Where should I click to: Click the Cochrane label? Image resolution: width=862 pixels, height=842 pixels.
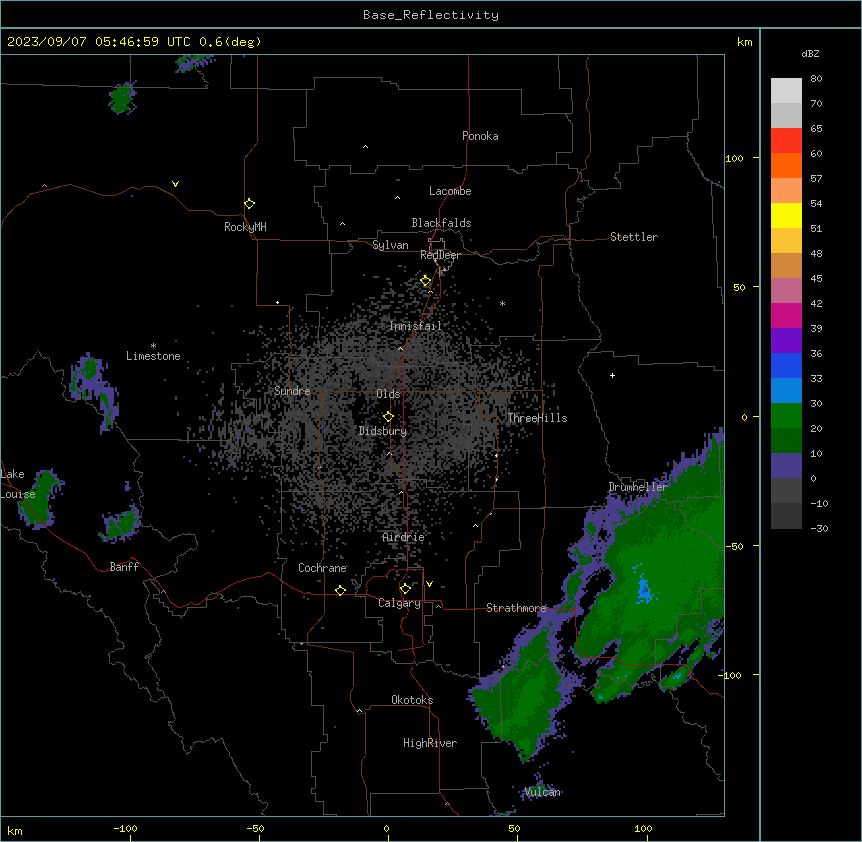(323, 568)
